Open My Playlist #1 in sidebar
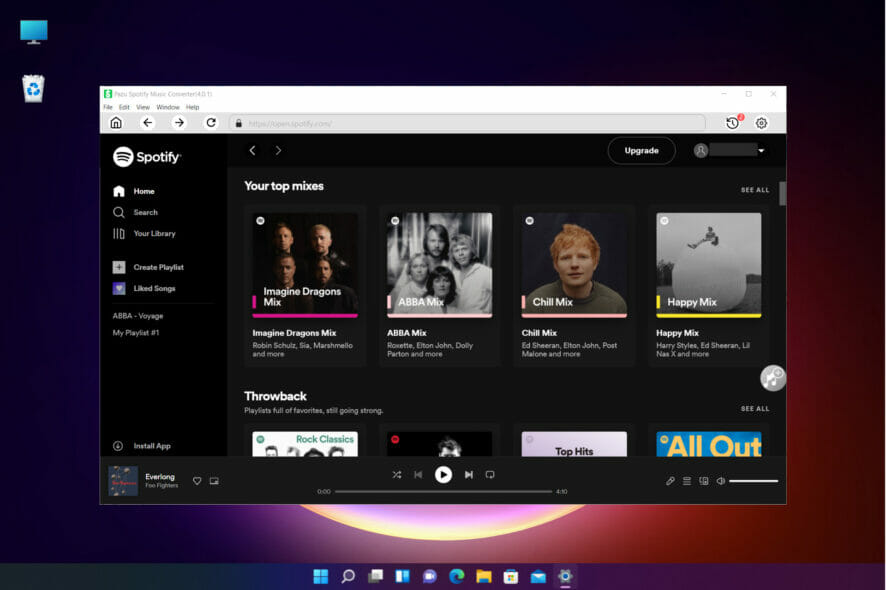Screen dimensions: 886x590 tap(136, 333)
